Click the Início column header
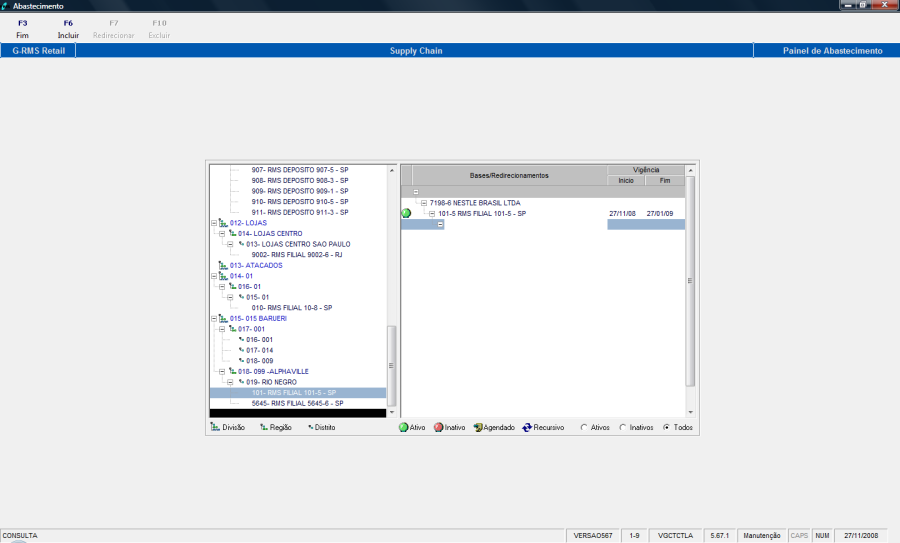 (x=626, y=180)
